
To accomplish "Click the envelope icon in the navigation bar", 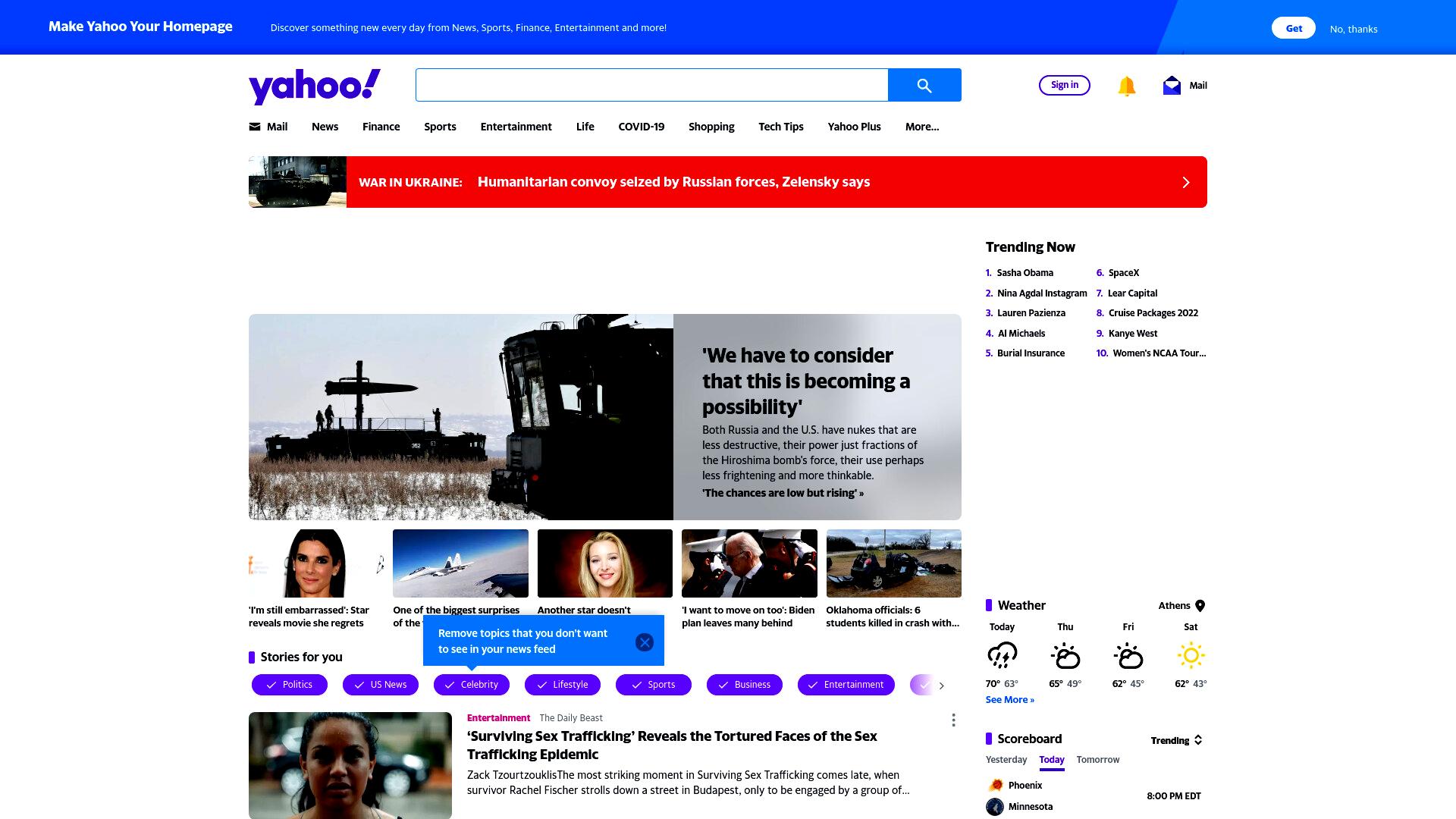I will pos(255,127).
